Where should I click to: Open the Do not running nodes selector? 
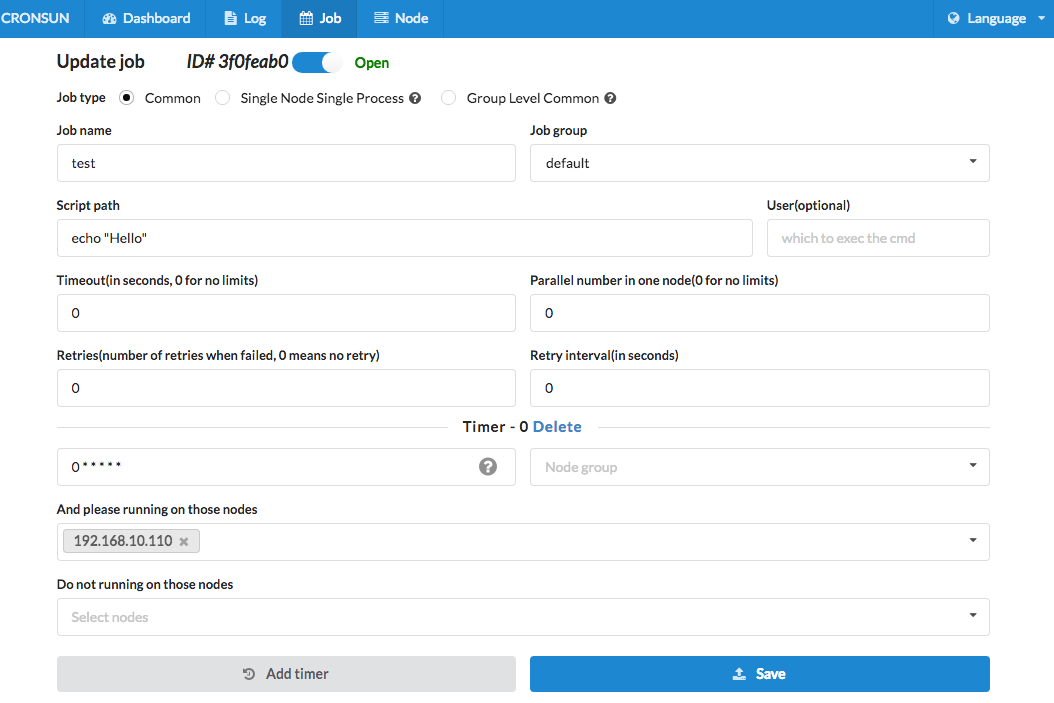click(x=523, y=617)
